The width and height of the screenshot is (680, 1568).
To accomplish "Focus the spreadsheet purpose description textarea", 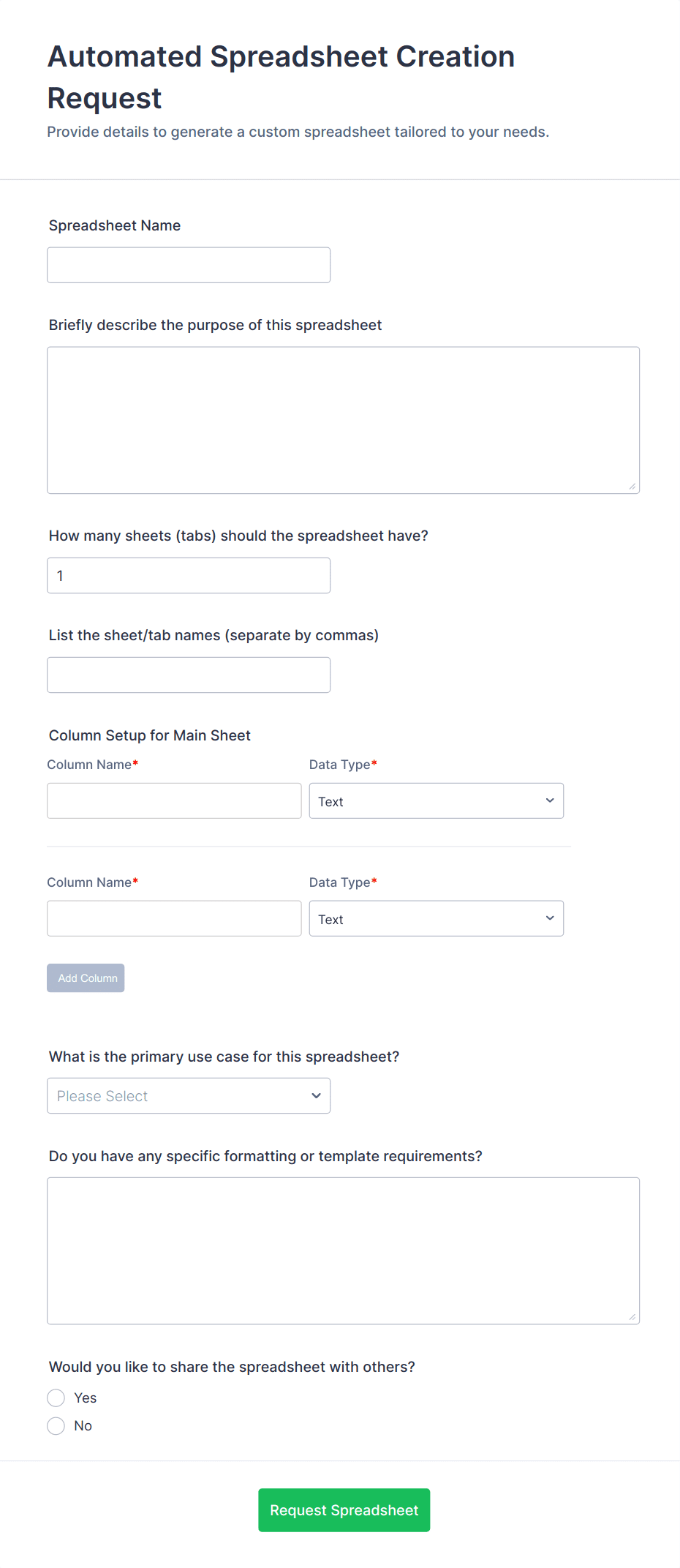I will point(343,420).
